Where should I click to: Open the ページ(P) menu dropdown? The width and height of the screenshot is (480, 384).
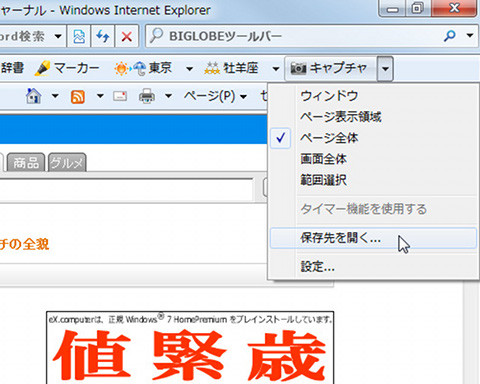(215, 96)
